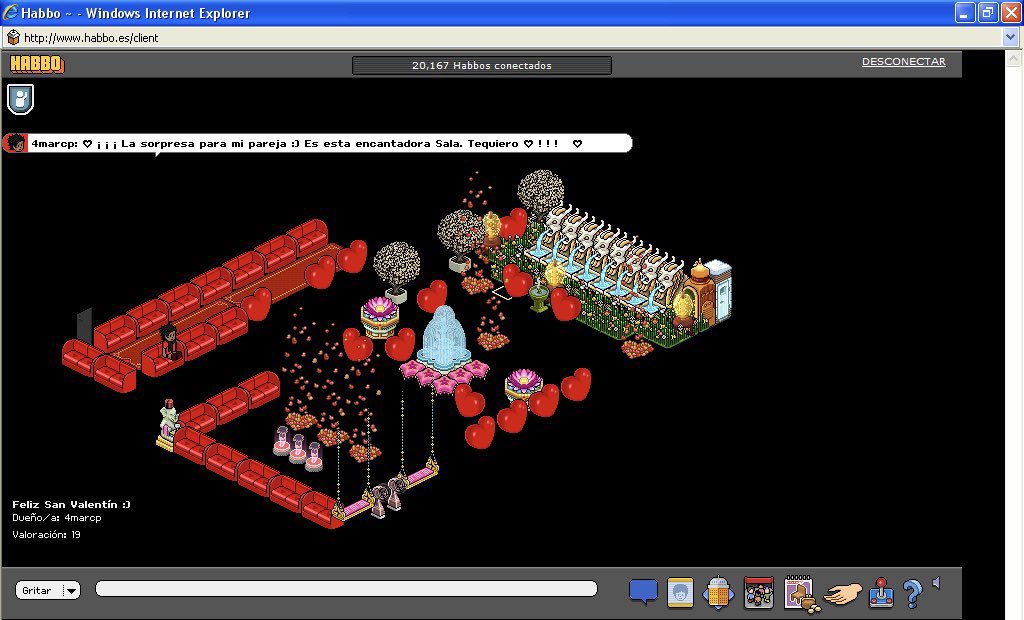This screenshot has width=1024, height=620.
Task: Select the avatar sitting on the red sofa
Action: (170, 341)
